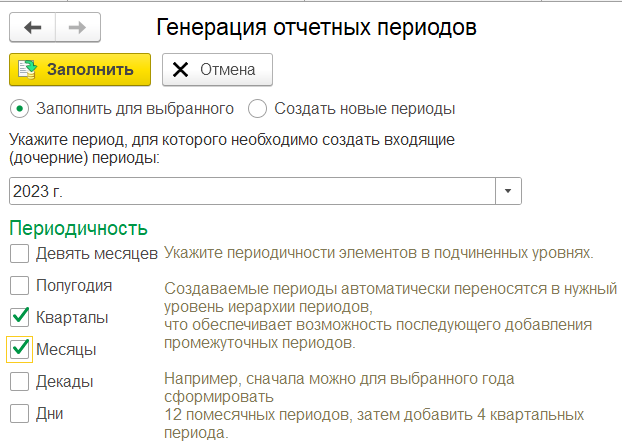Enable the Полугодия checkbox
Viewport: 622px width, 442px height.
click(19, 286)
